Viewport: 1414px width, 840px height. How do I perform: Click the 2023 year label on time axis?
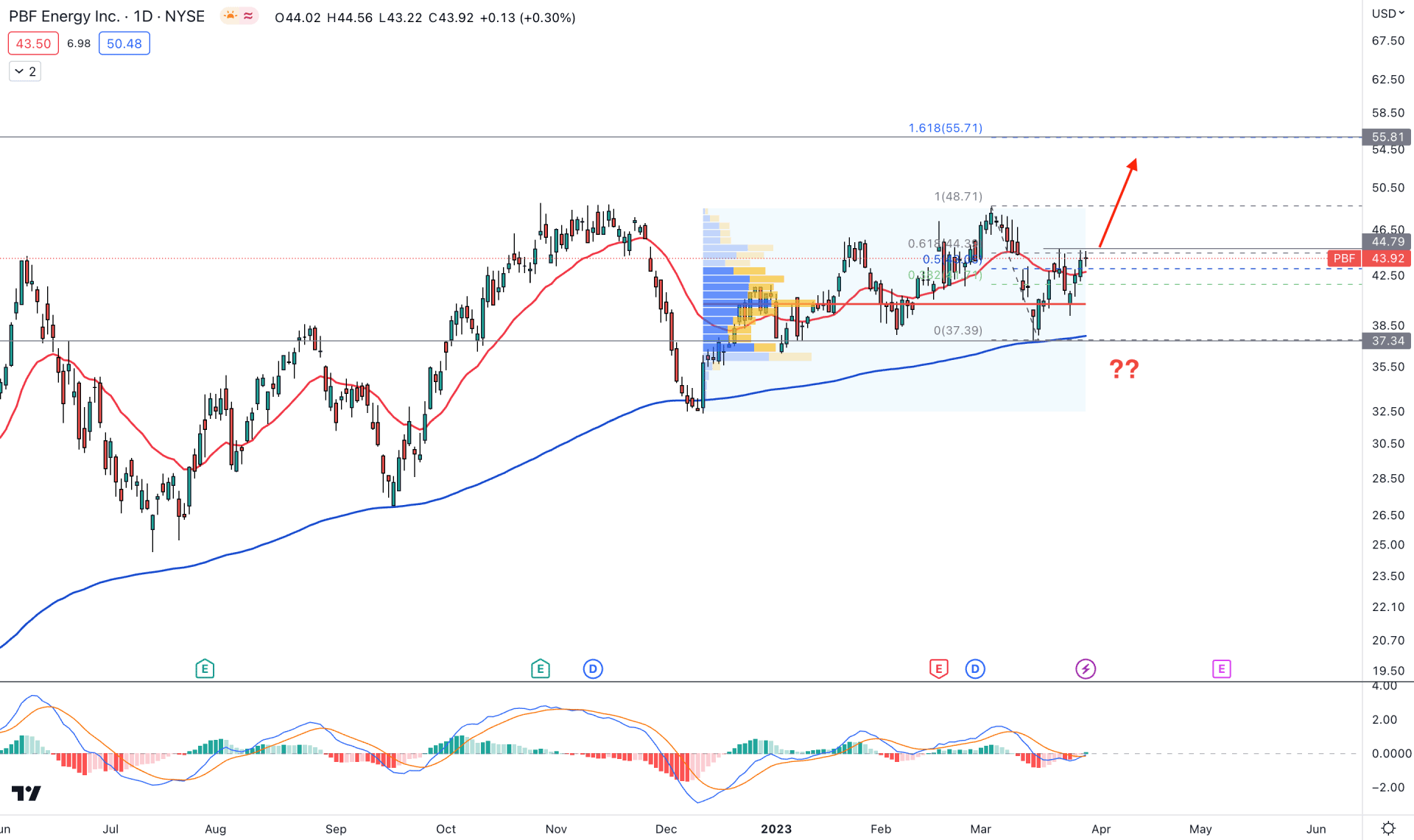(x=776, y=829)
